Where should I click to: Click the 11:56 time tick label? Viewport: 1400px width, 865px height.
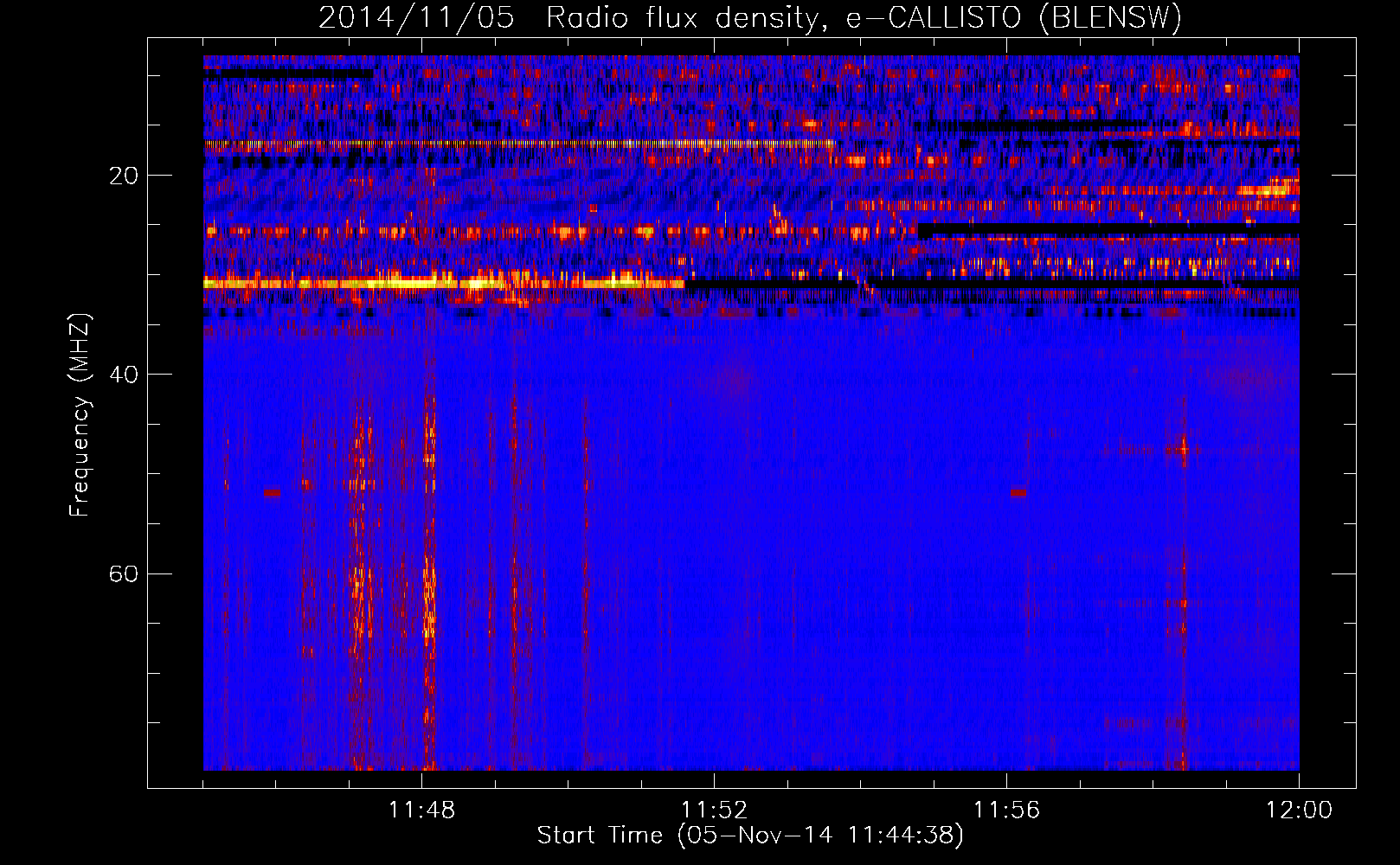pyautogui.click(x=1006, y=811)
